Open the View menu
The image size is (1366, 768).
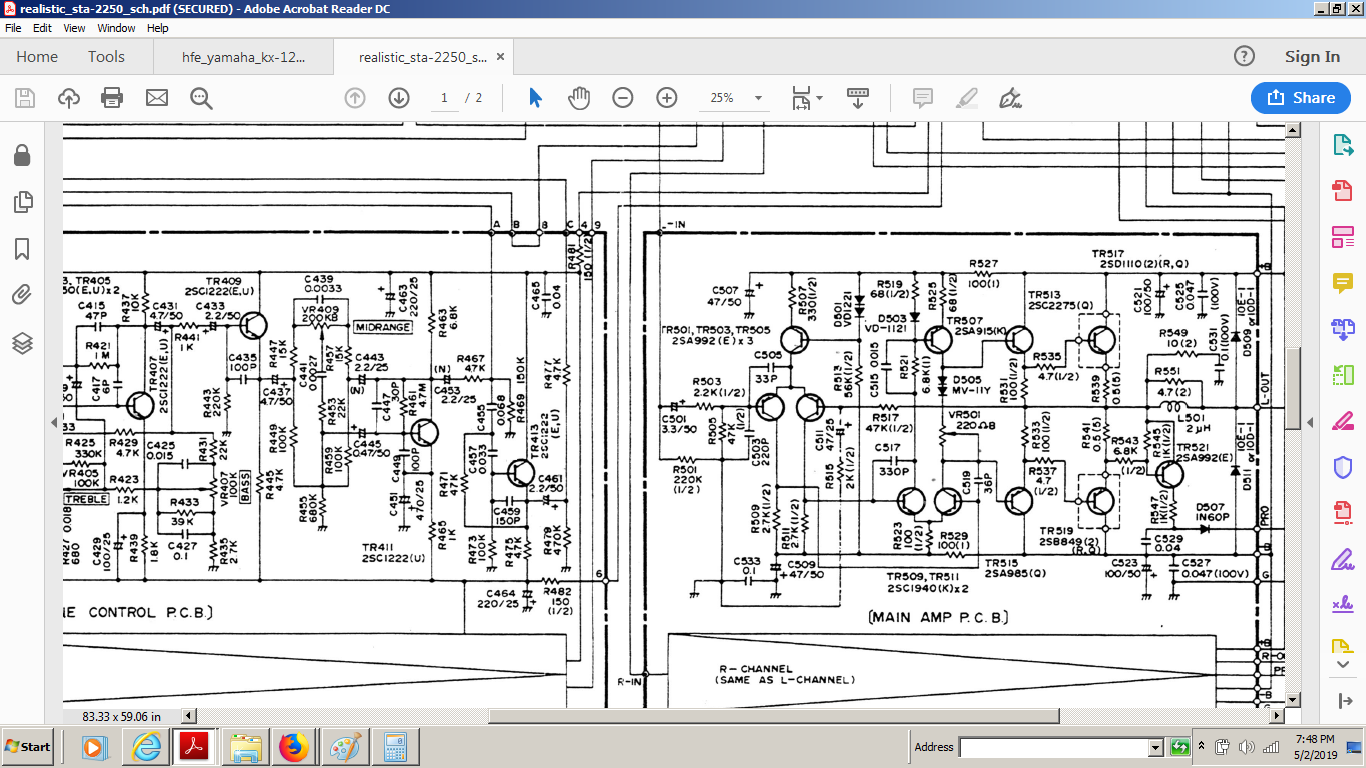[x=74, y=28]
